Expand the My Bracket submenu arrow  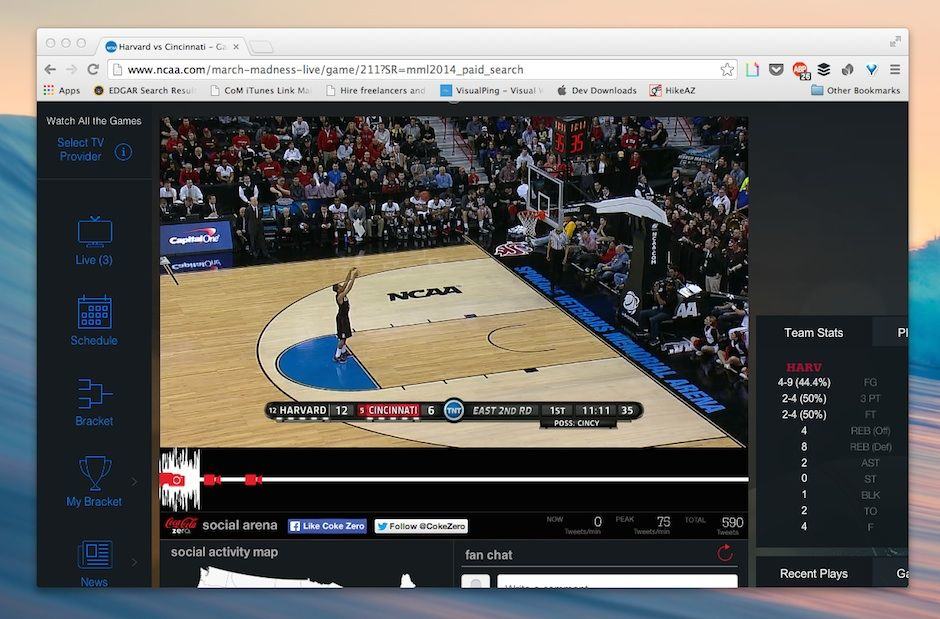click(x=134, y=481)
